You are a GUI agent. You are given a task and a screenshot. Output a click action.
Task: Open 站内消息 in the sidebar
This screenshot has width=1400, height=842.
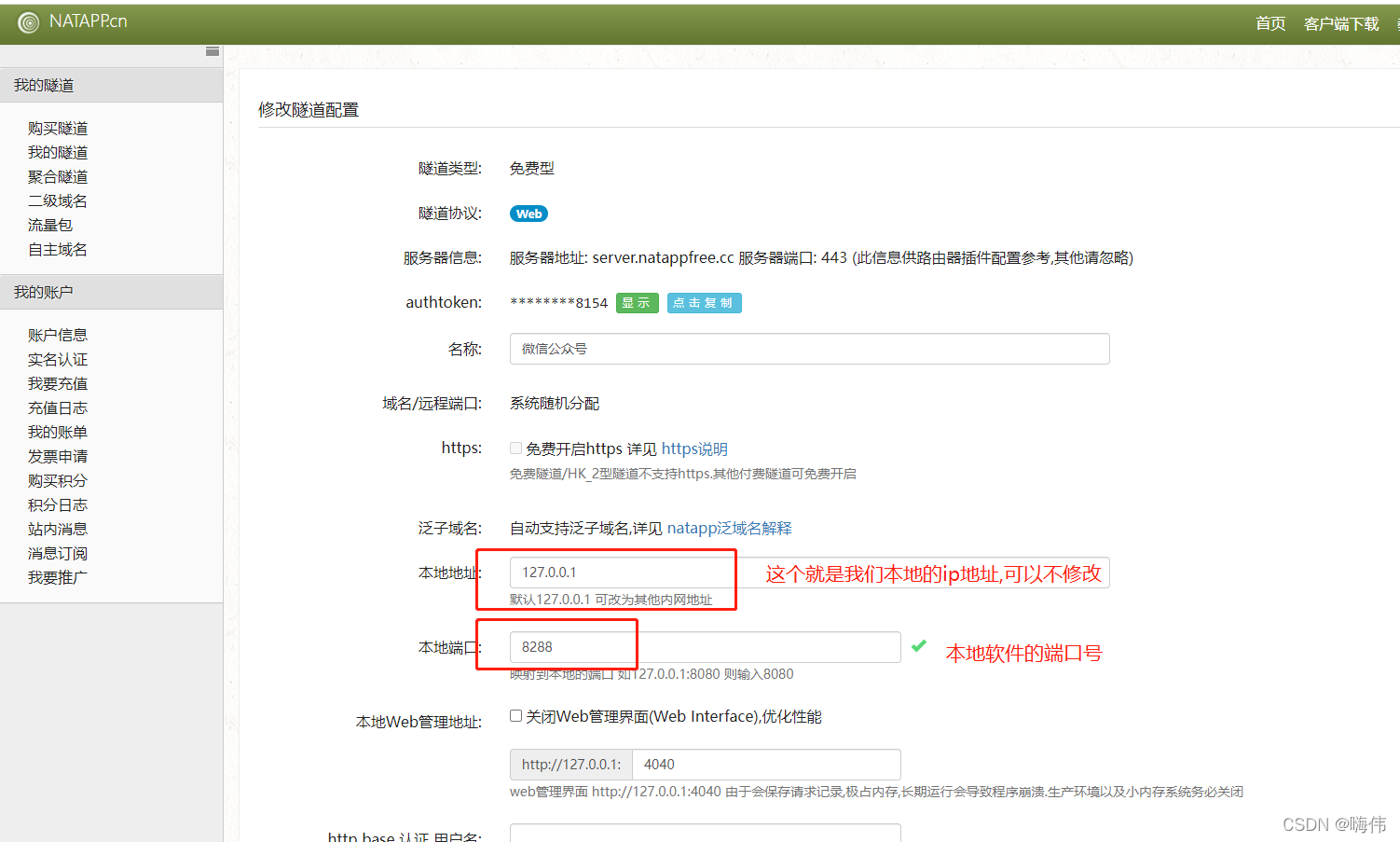click(x=58, y=529)
